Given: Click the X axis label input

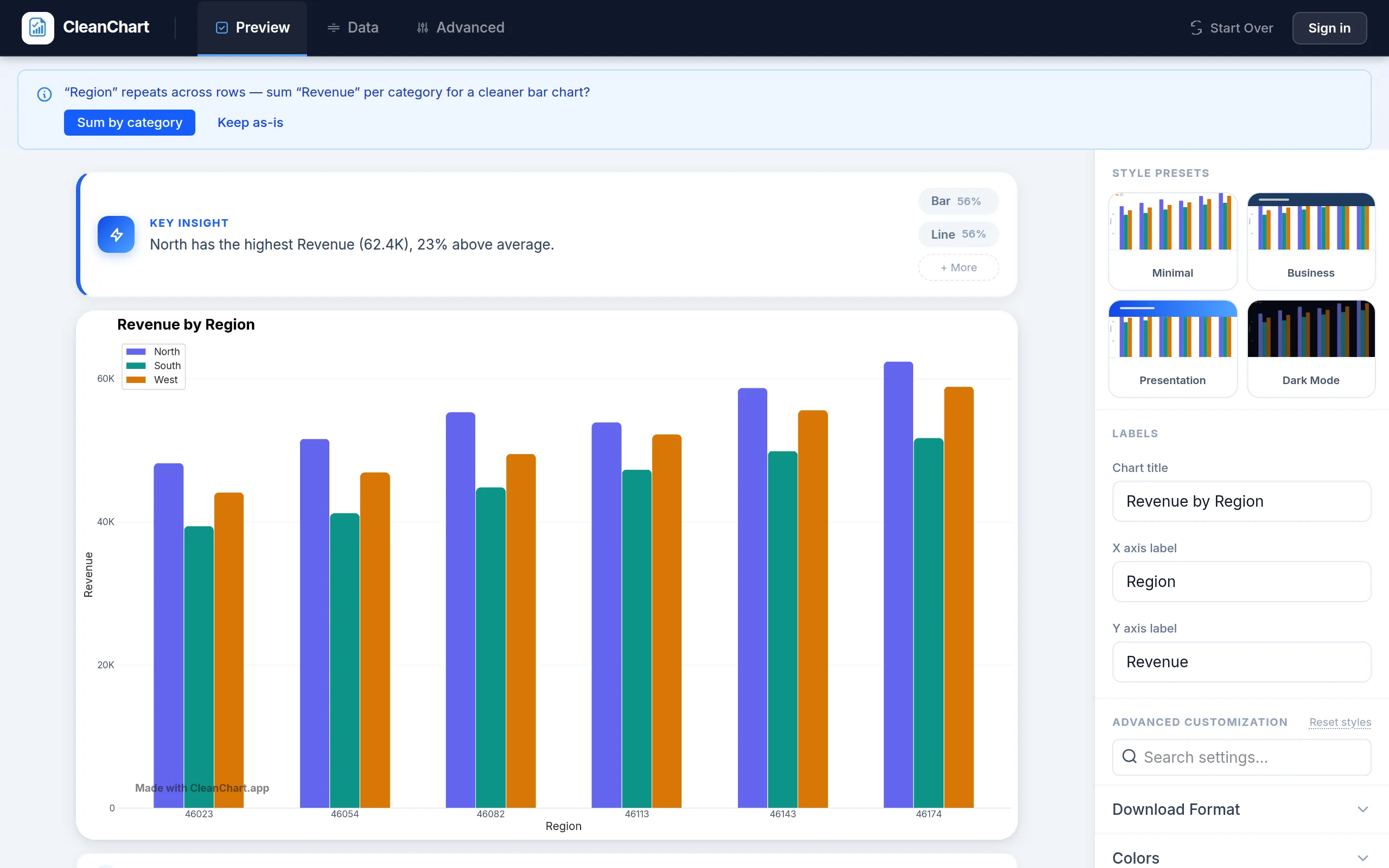Looking at the screenshot, I should (1241, 582).
